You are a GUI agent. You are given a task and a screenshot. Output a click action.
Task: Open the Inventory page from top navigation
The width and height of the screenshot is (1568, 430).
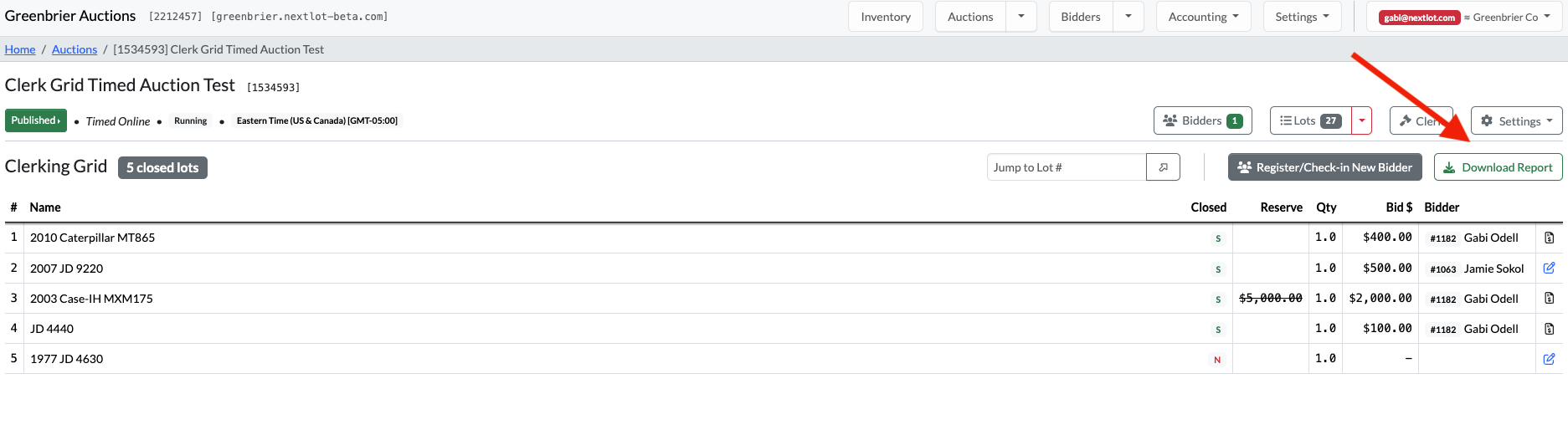pyautogui.click(x=885, y=17)
